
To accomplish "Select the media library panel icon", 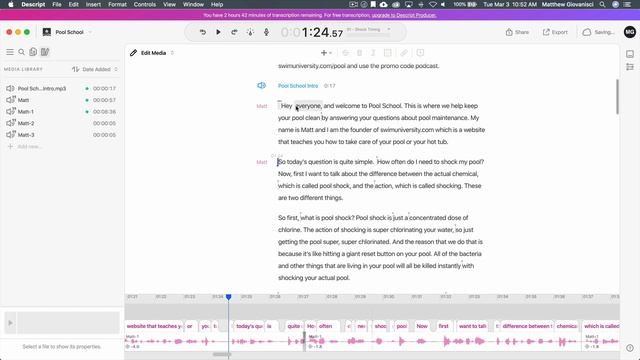I will point(45,52).
